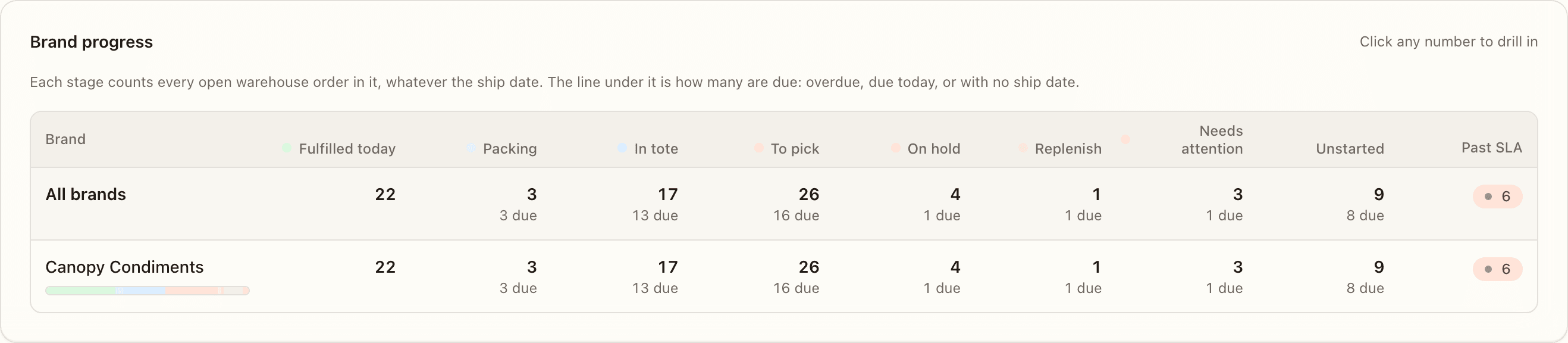Image resolution: width=1568 pixels, height=343 pixels.
Task: Click the To pick status dot
Action: 759,148
